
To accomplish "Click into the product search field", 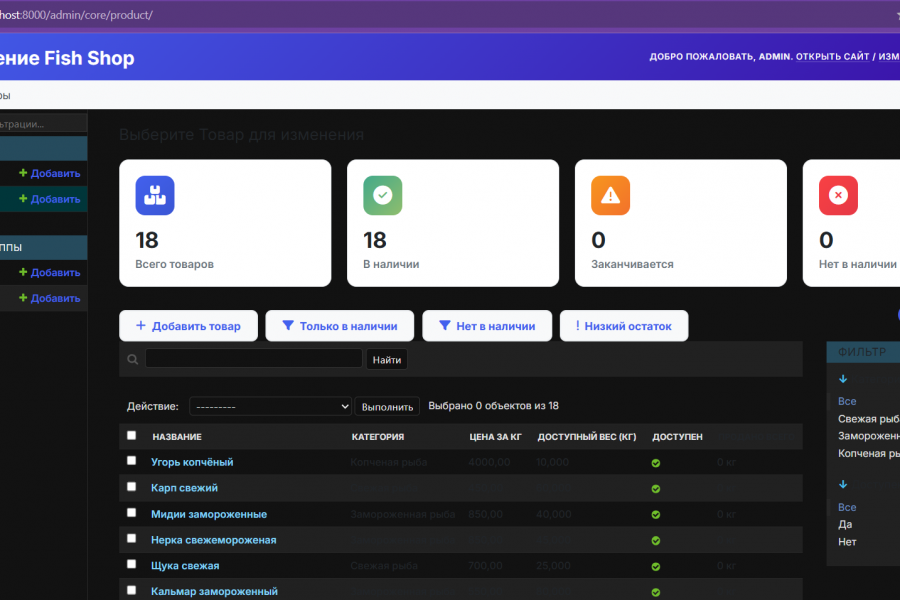I will (254, 359).
